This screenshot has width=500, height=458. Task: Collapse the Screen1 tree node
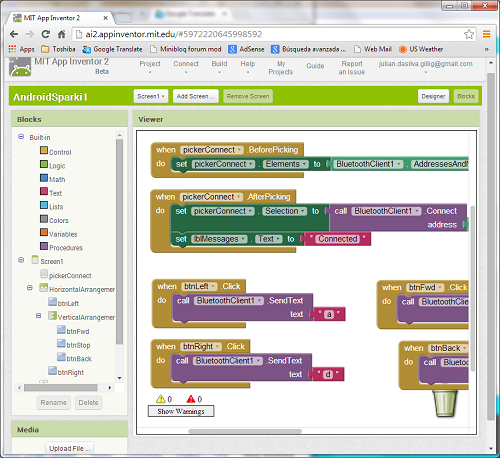21,260
